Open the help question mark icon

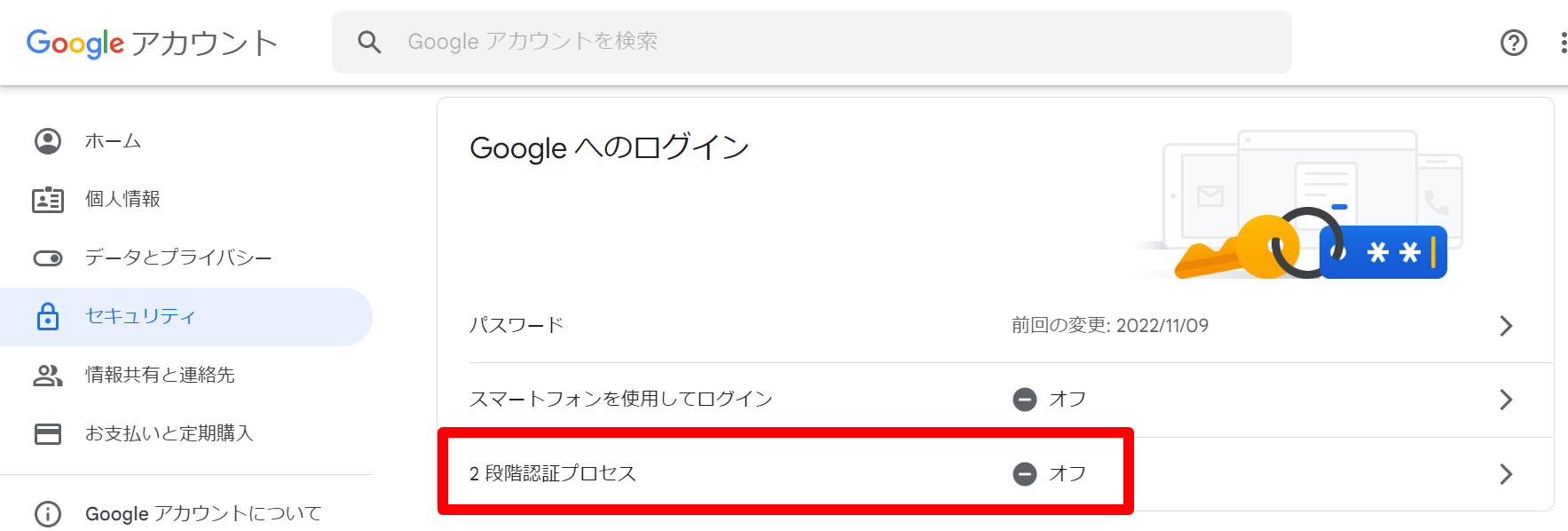click(x=1513, y=42)
